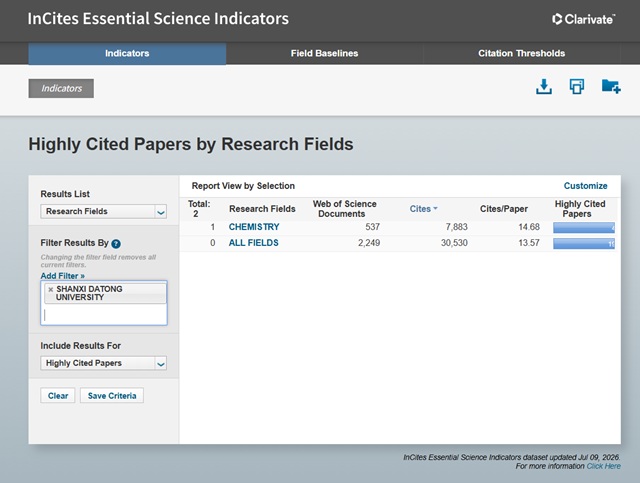Expand the Results List Research Fields dropdown
The height and width of the screenshot is (483, 640).
pyautogui.click(x=104, y=211)
